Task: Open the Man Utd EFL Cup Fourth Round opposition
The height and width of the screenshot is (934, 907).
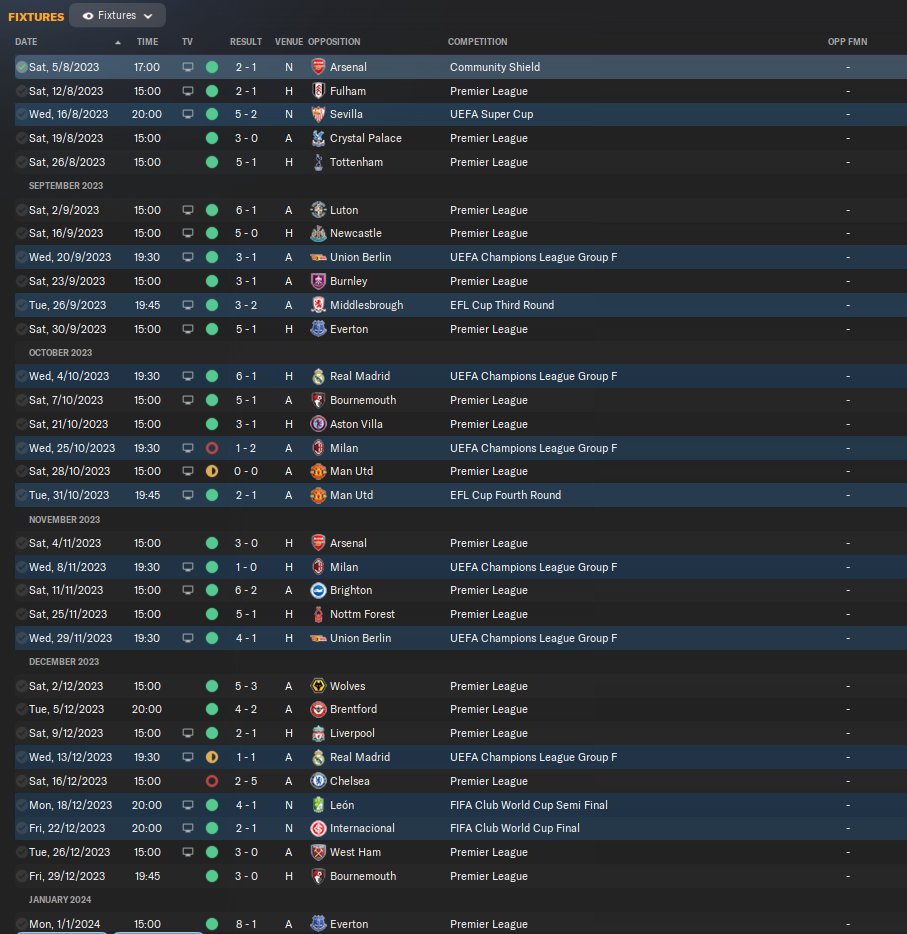Action: tap(351, 495)
